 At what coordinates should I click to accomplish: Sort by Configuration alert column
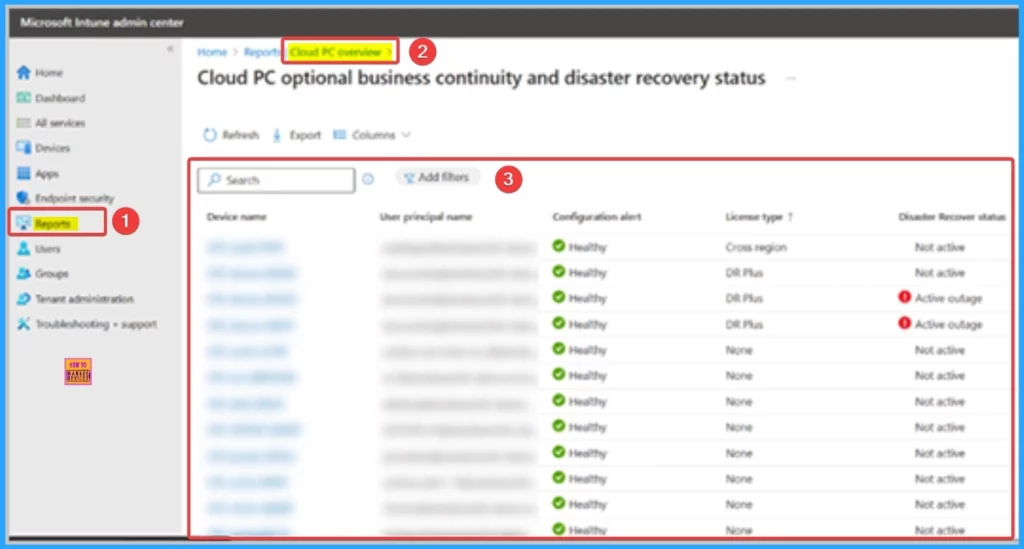[x=597, y=217]
